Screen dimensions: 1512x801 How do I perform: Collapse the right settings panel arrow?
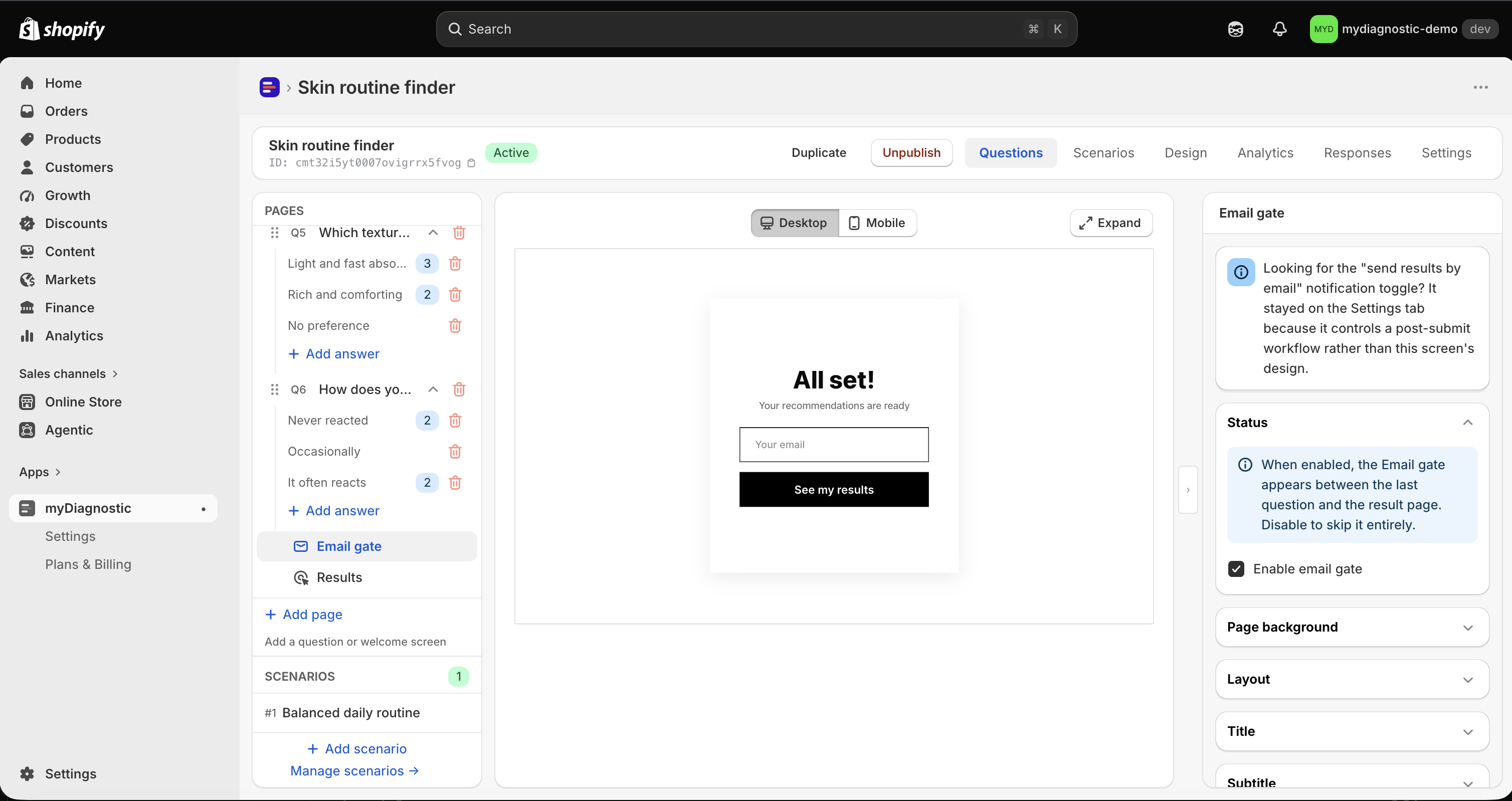tap(1188, 490)
